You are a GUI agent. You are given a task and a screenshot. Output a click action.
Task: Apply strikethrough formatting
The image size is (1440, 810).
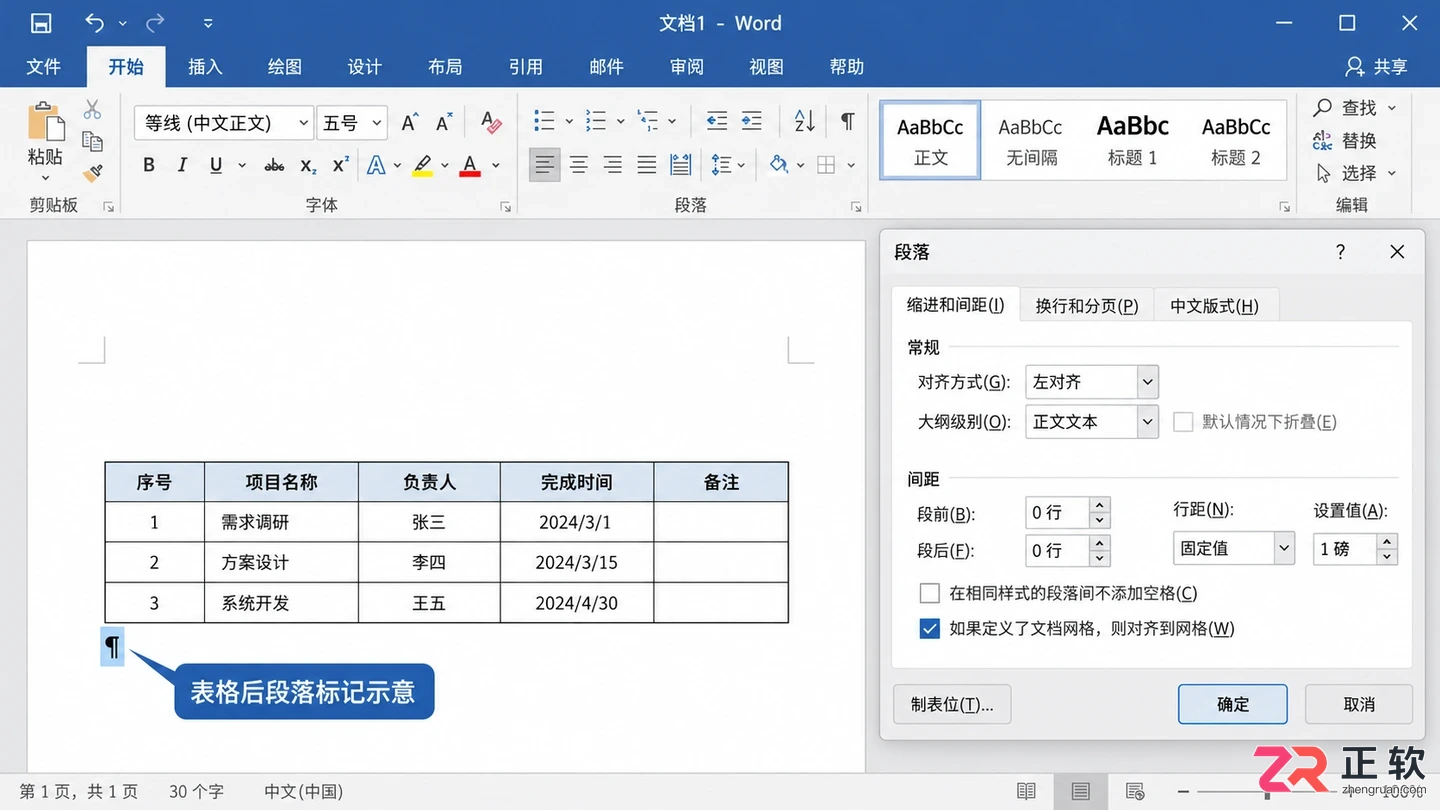[x=274, y=165]
